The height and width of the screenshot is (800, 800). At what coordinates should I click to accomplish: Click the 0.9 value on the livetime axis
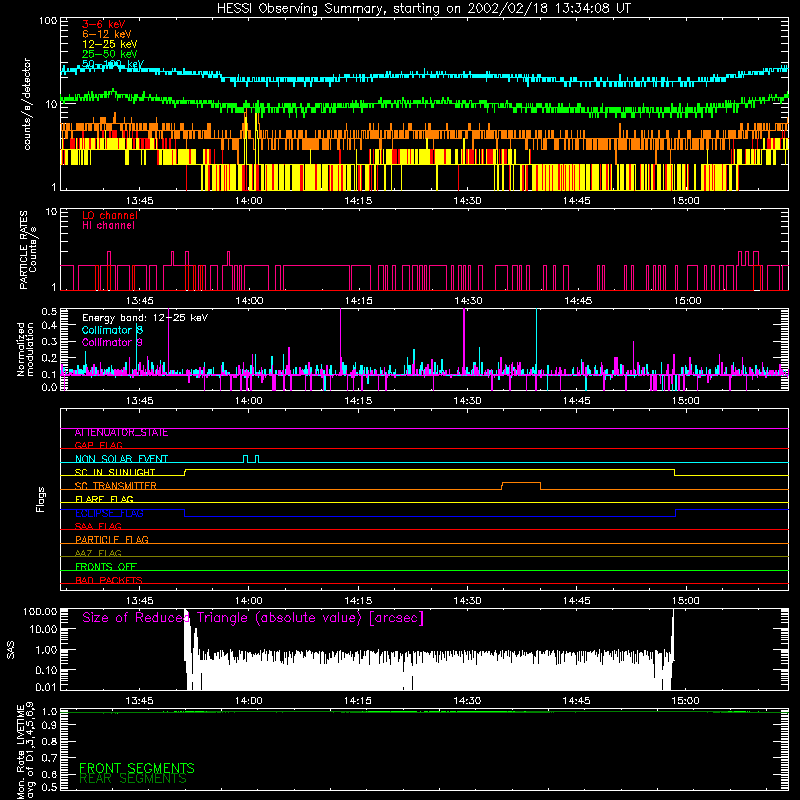coord(49,725)
